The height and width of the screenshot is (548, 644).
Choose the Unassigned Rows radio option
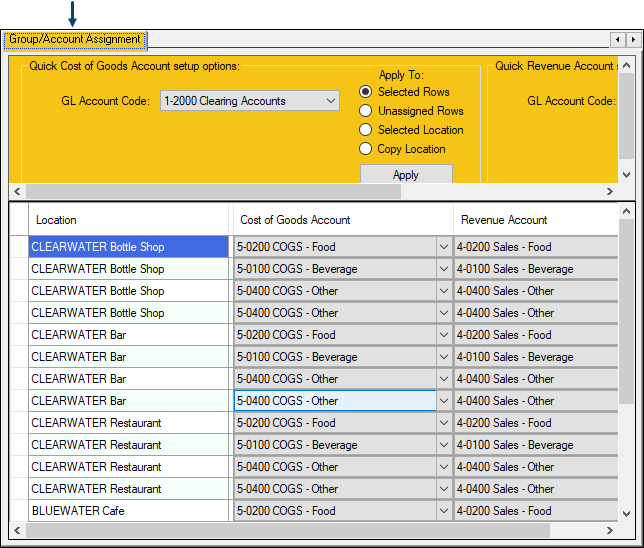(366, 111)
